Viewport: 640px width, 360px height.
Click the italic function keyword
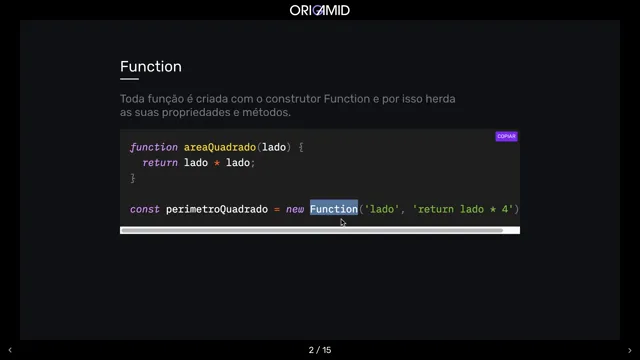153,147
